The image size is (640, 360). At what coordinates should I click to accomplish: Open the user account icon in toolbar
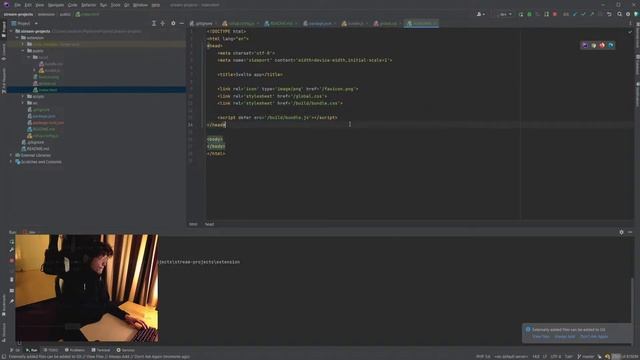480,14
